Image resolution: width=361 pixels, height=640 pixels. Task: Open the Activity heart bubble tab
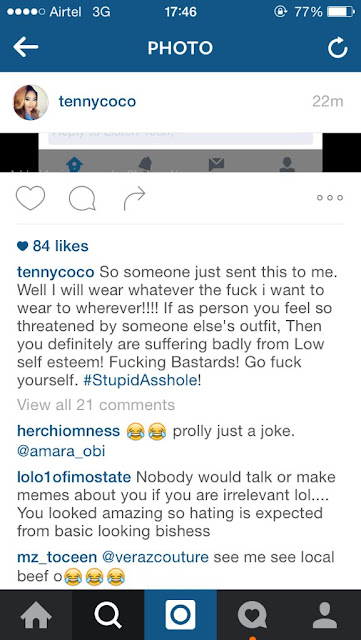coord(252,615)
